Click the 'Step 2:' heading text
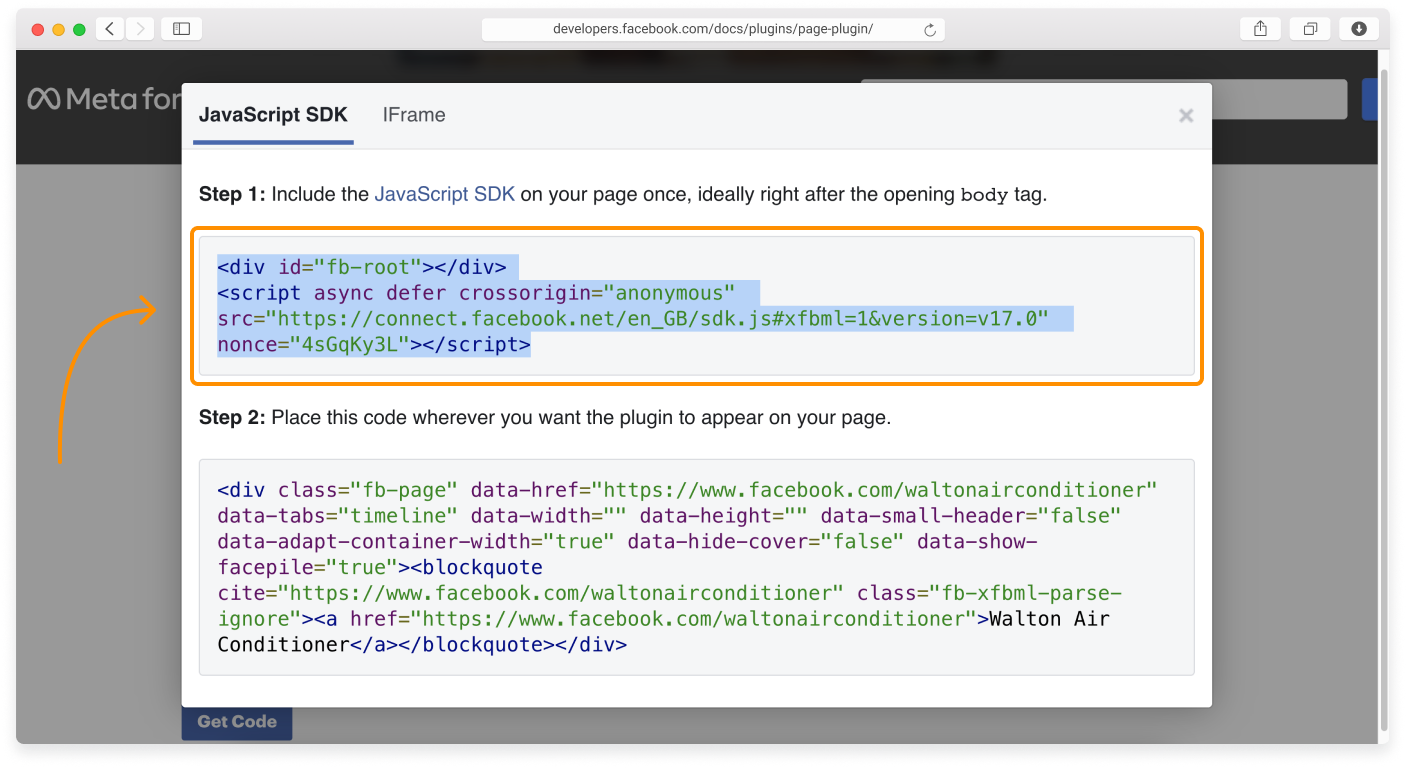The height and width of the screenshot is (768, 1406). pos(232,417)
